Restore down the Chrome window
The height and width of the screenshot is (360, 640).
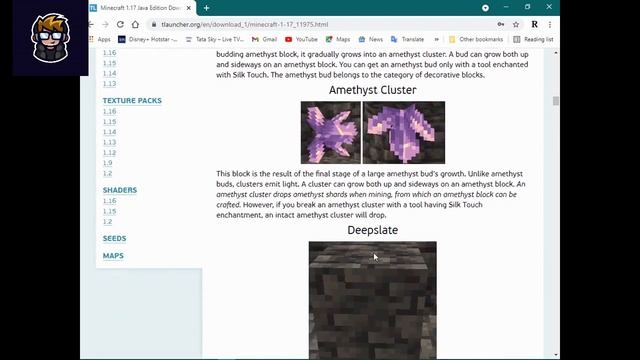(527, 7)
